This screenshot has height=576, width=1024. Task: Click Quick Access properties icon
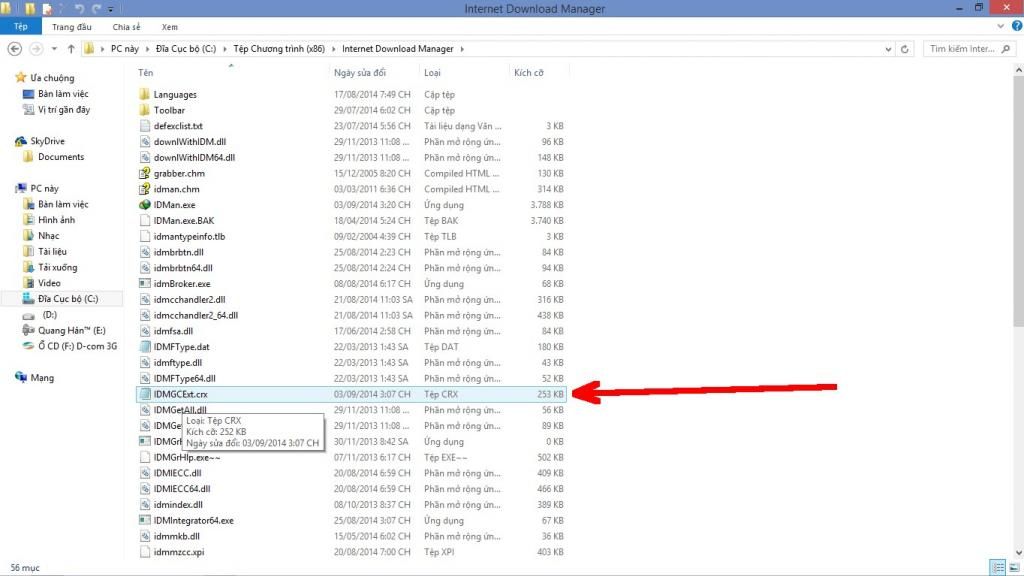click(47, 9)
